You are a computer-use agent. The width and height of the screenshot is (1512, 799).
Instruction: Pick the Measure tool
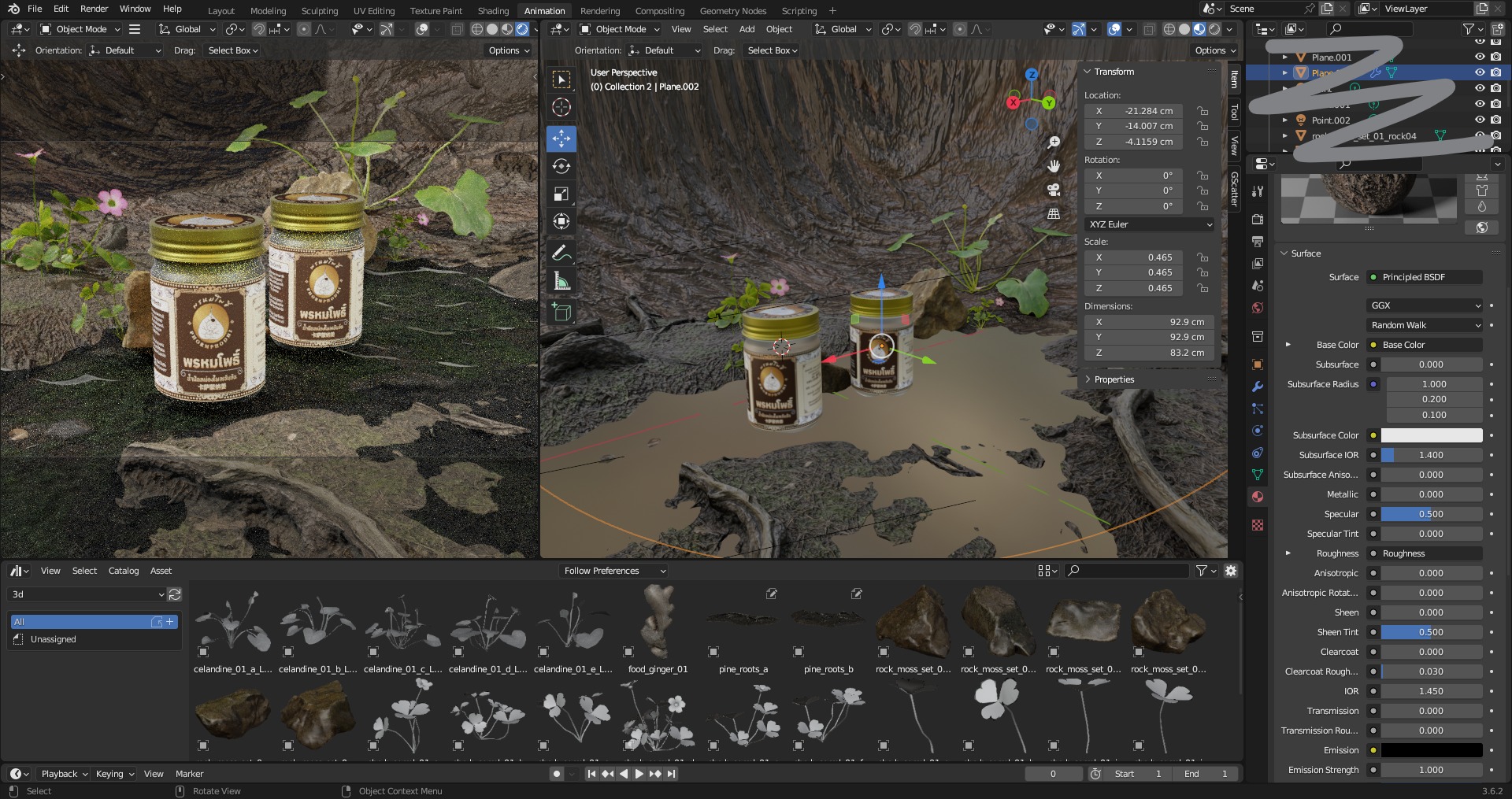(x=561, y=281)
